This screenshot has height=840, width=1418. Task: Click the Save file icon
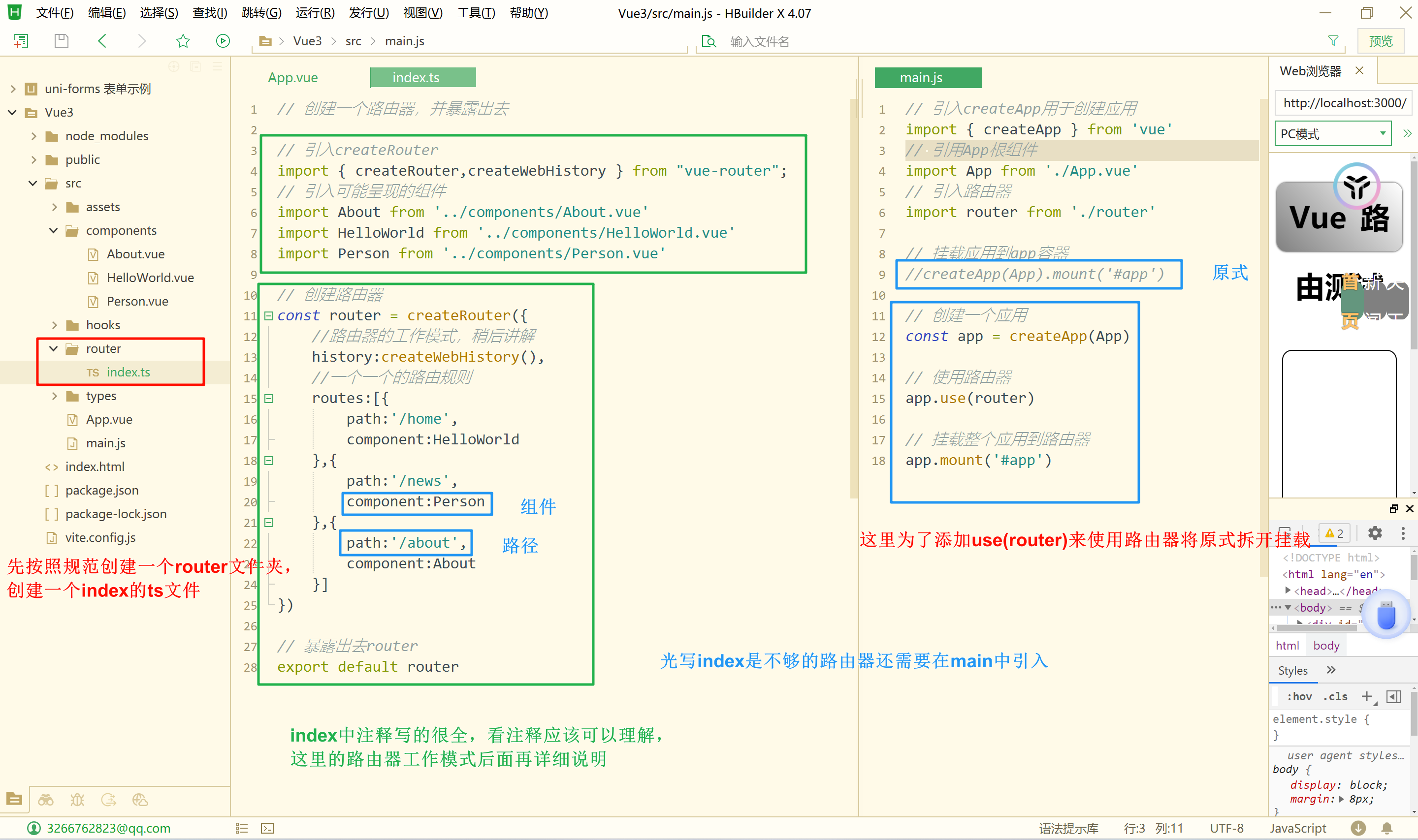point(61,41)
